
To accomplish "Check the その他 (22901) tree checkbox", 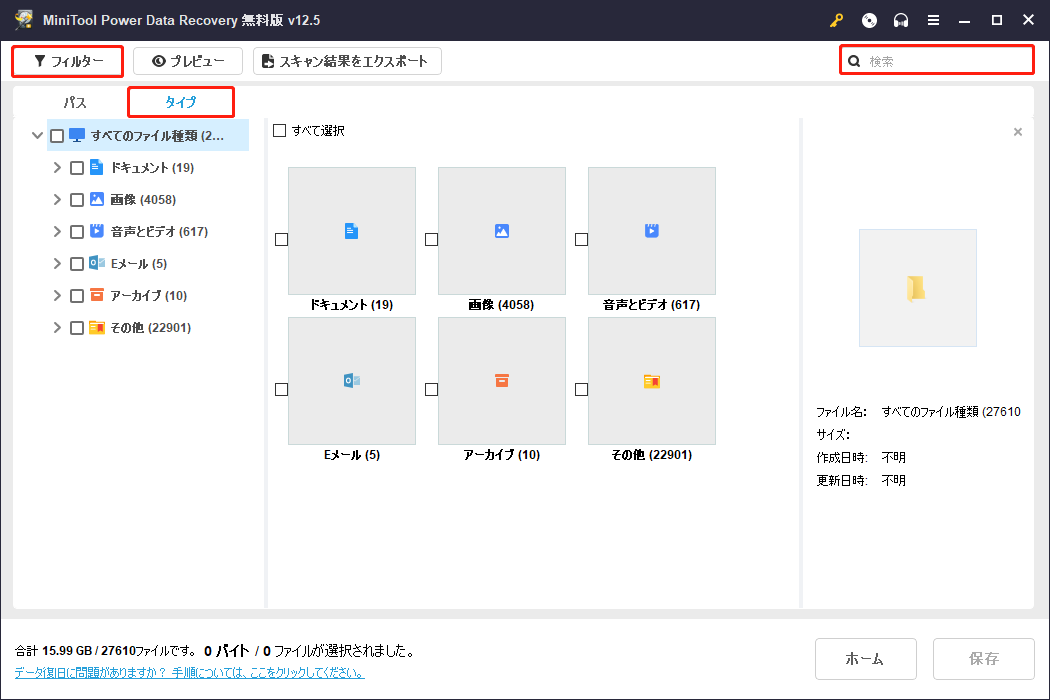I will (x=77, y=328).
